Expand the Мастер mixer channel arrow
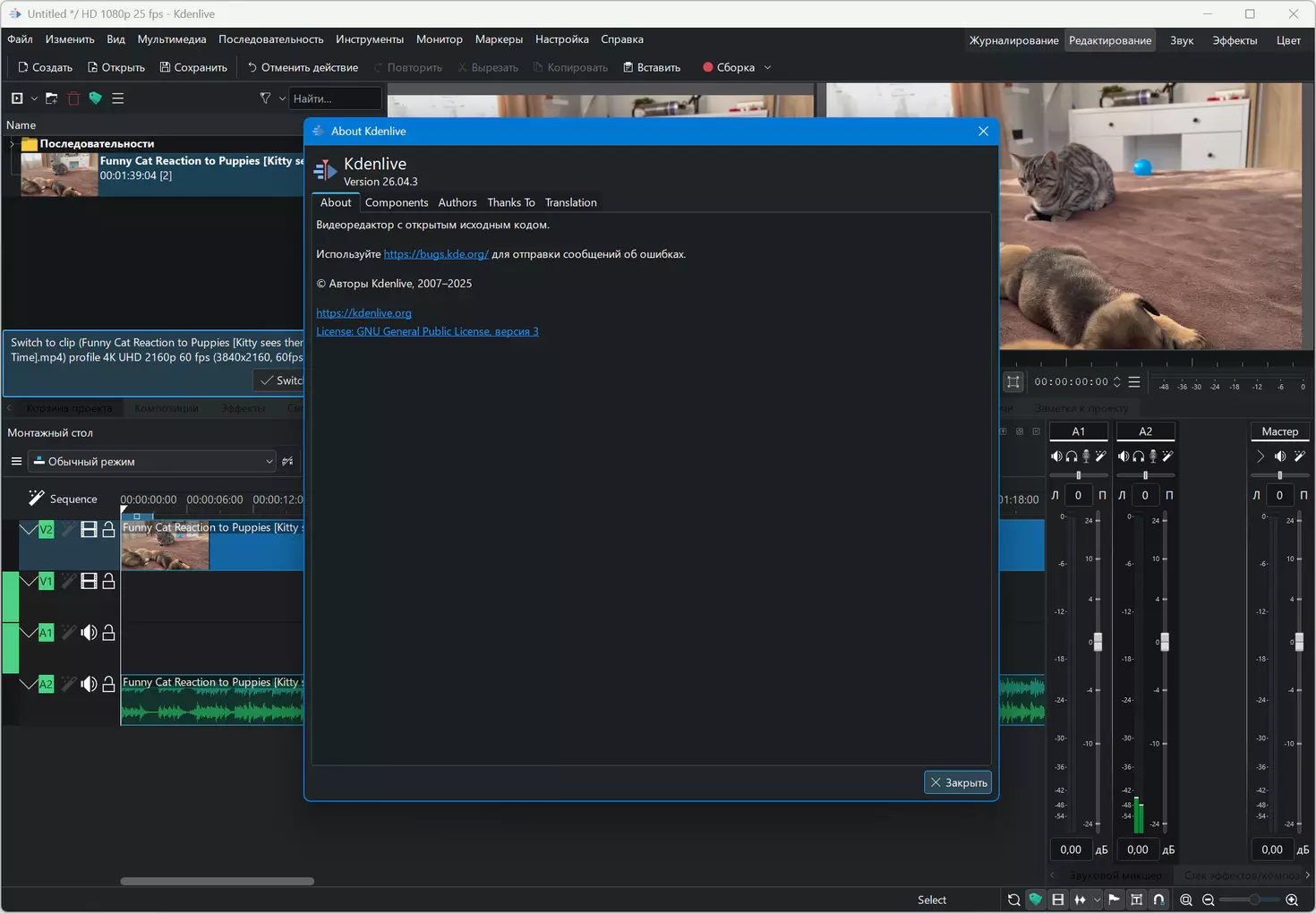Screen dimensions: 1316x913 [1260, 456]
